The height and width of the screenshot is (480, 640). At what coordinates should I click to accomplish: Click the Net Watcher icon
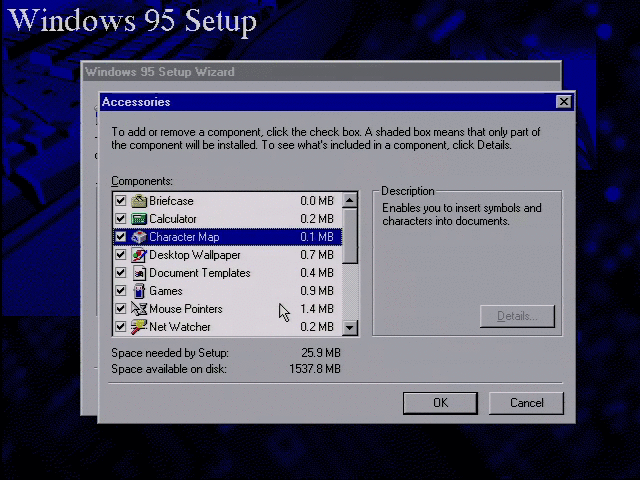pyautogui.click(x=139, y=327)
